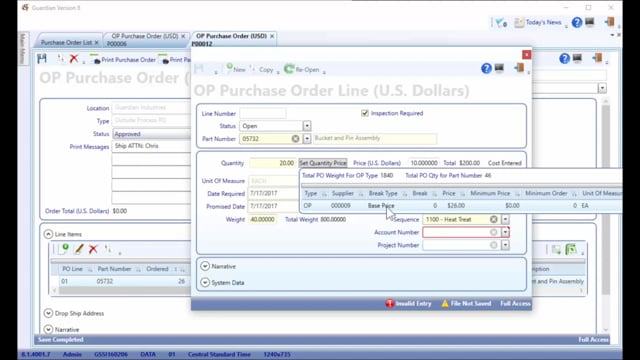Click the exit door icon in top application toolbar
This screenshot has height=360, width=640.
pyautogui.click(x=609, y=22)
